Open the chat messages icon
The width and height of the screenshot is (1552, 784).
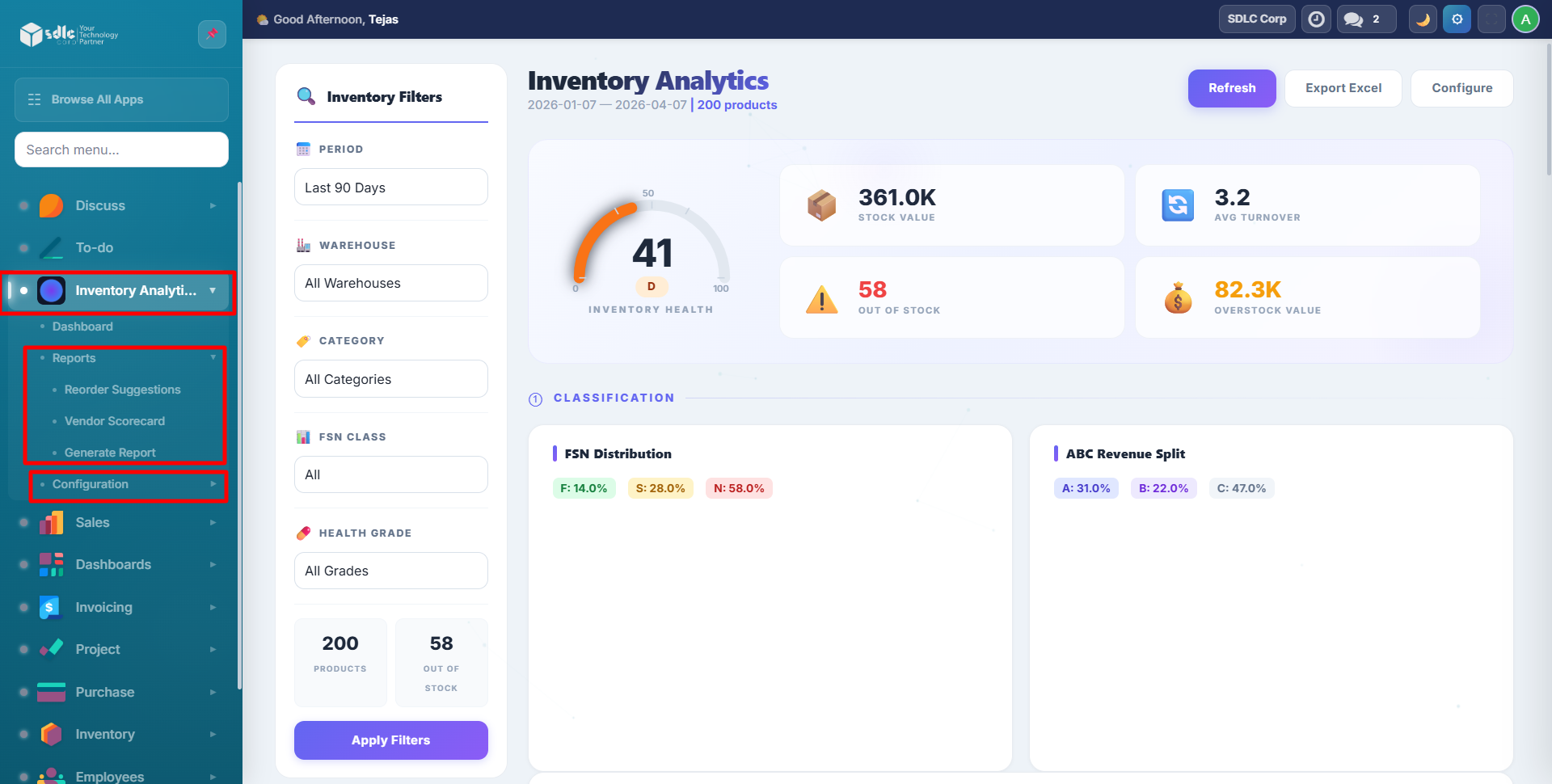click(x=1354, y=19)
